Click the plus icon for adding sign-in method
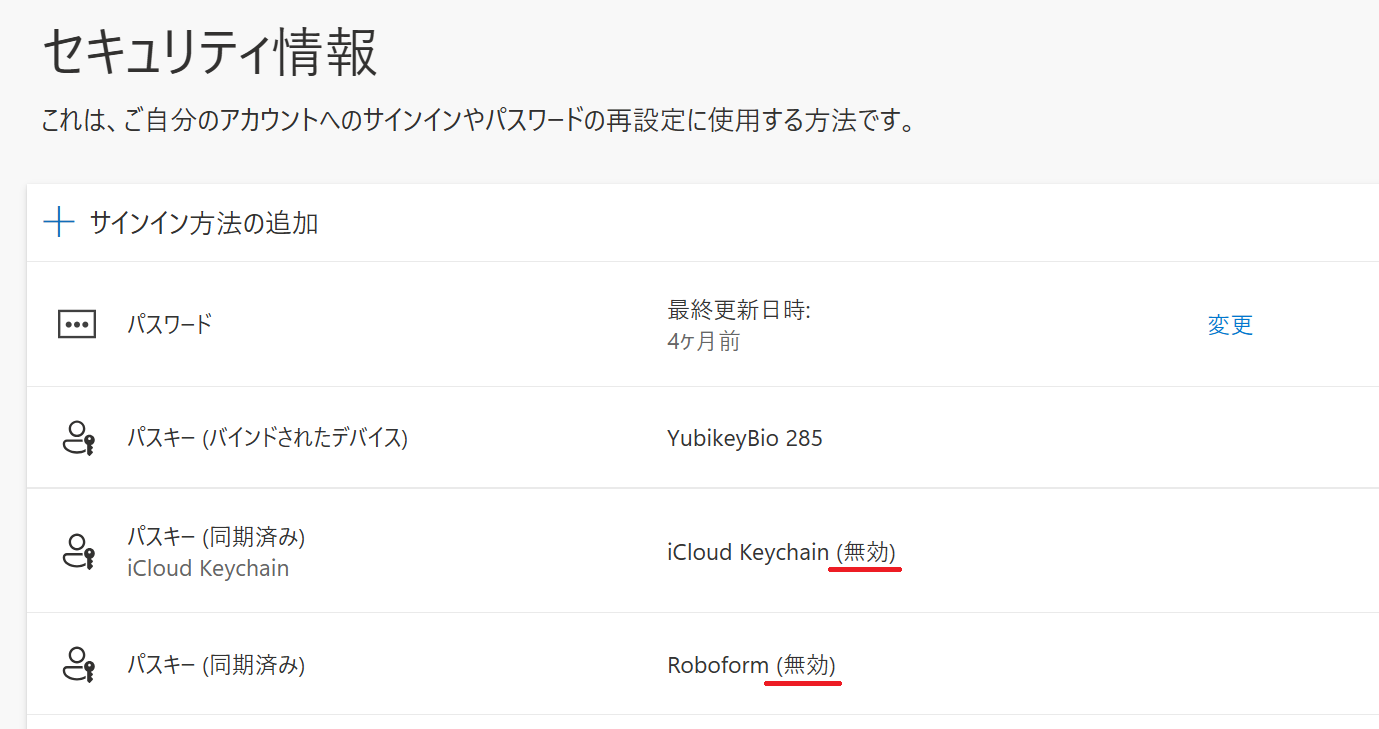This screenshot has width=1379, height=729. 60,222
